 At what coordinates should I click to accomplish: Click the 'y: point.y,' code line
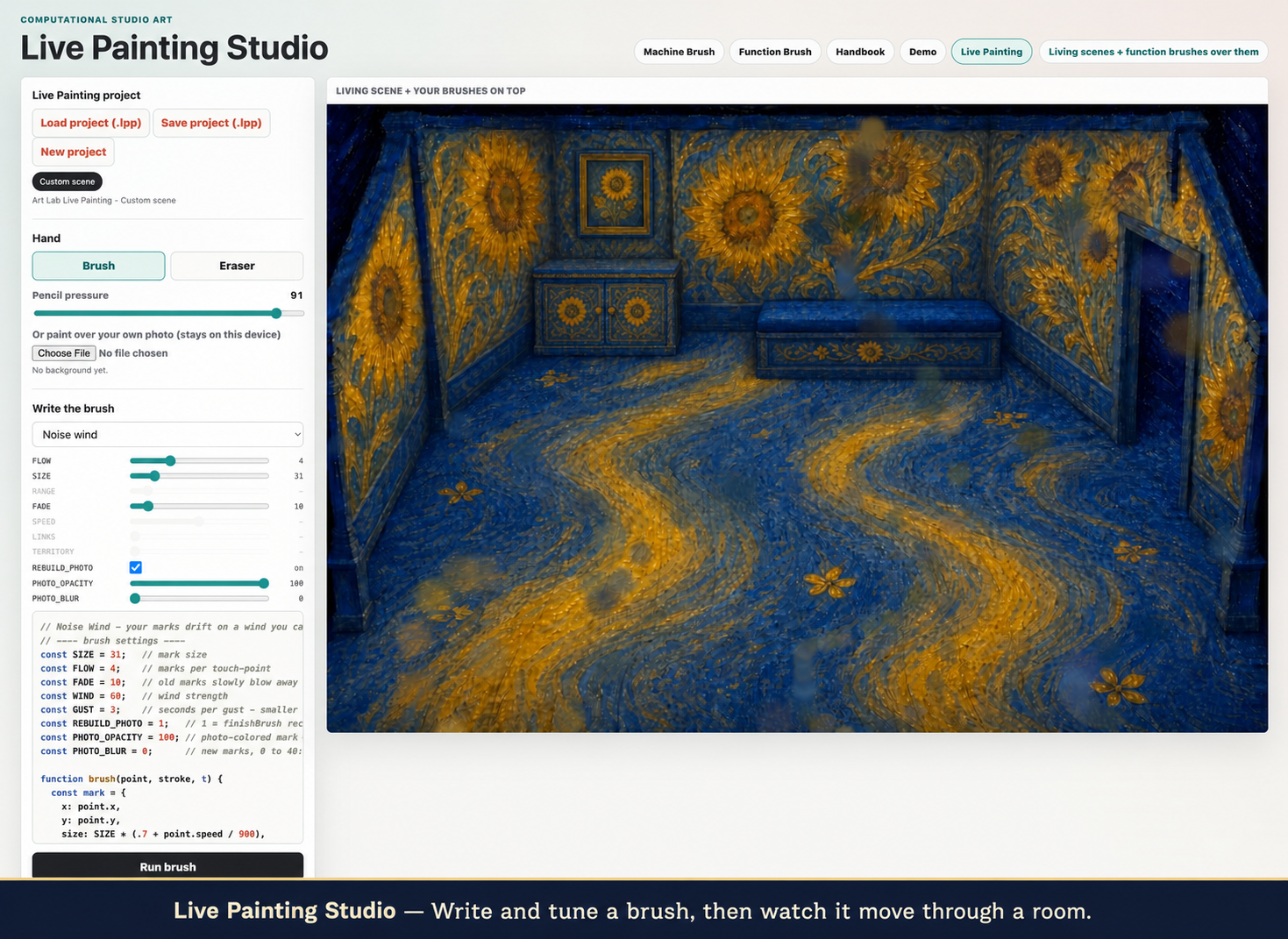tap(90, 821)
